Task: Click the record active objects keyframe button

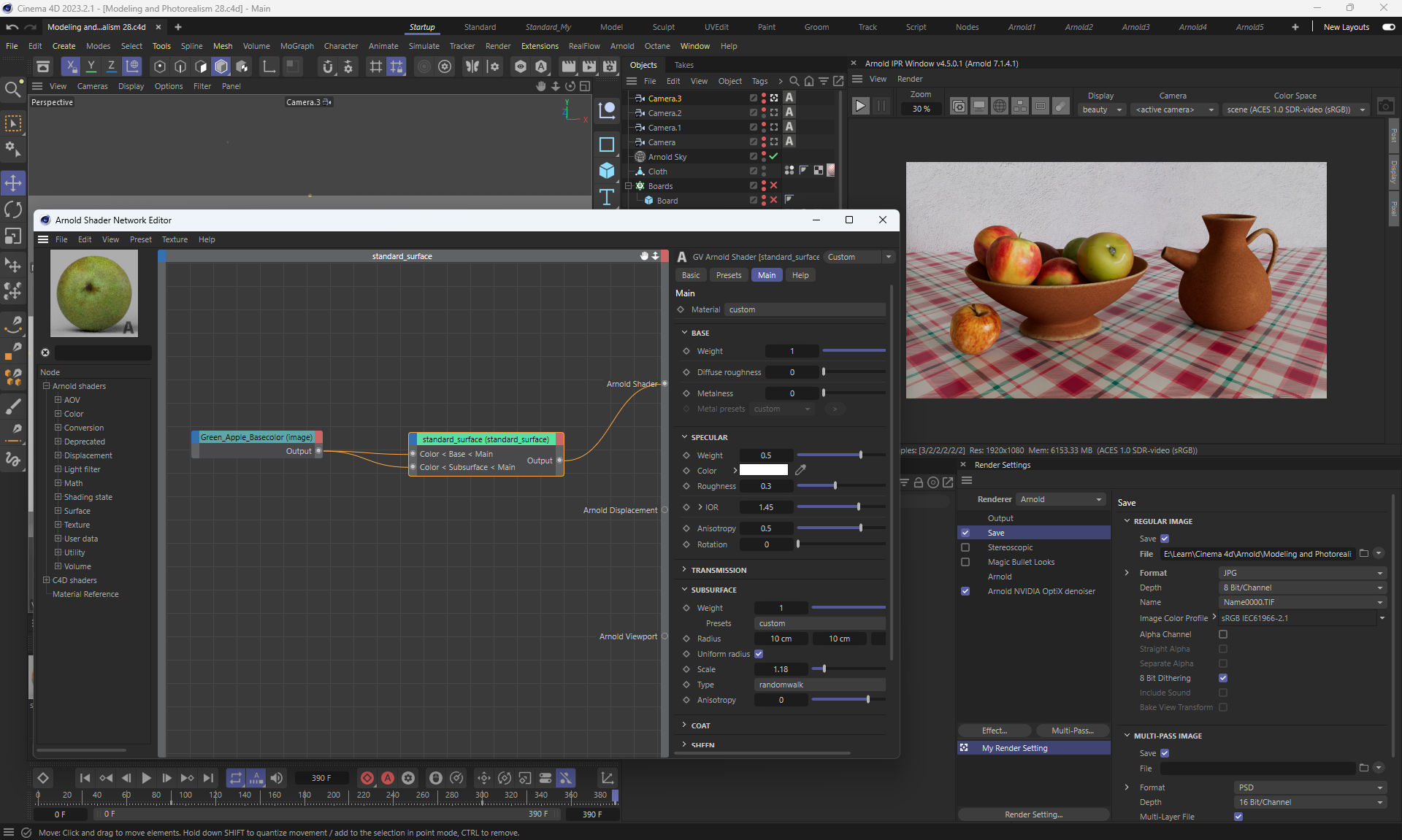Action: [367, 778]
